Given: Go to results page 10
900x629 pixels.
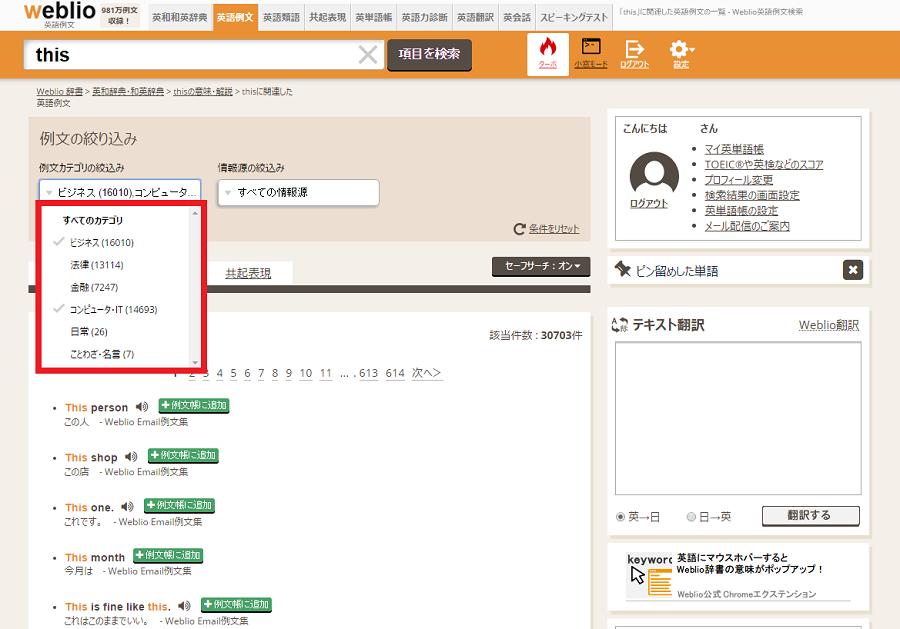Looking at the screenshot, I should pos(306,373).
